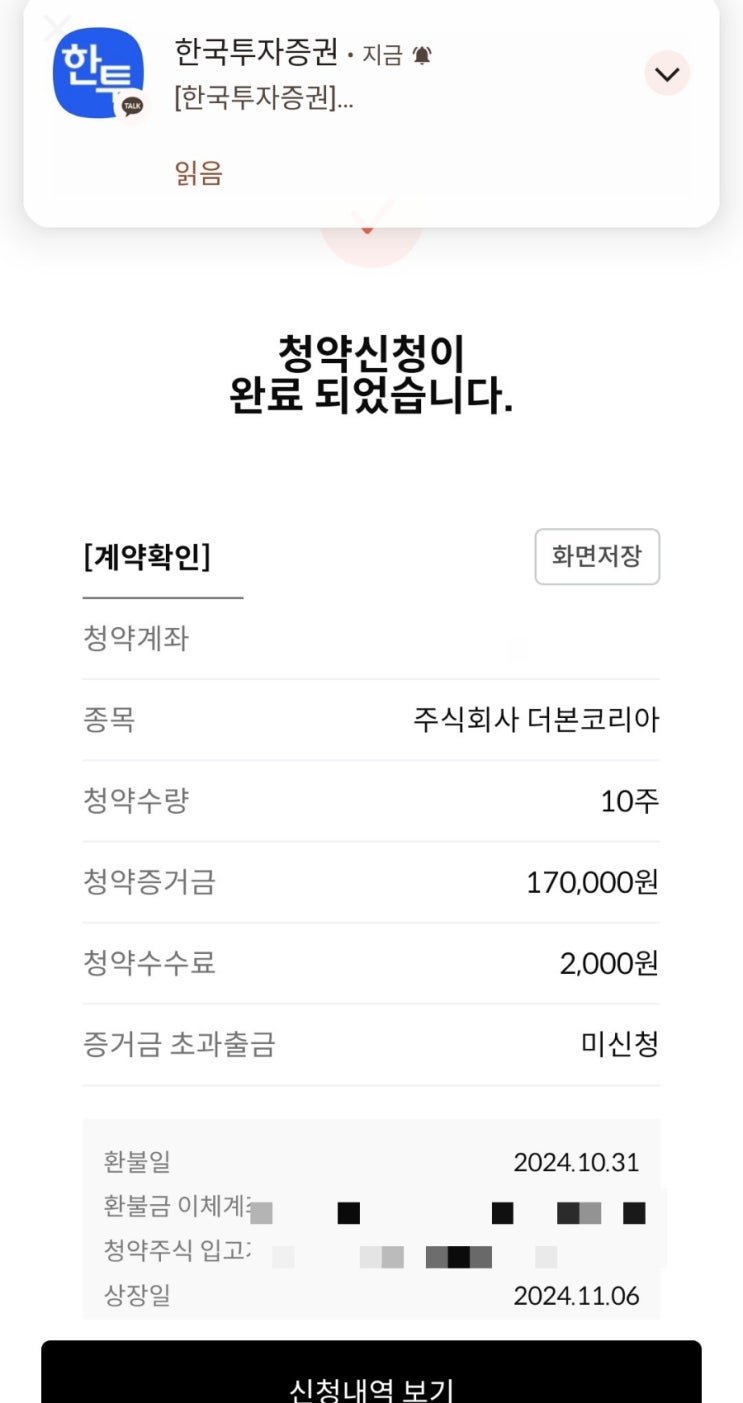Viewport: 743px width, 1403px height.
Task: Close the screen with faint X icon
Action: (x=57, y=27)
